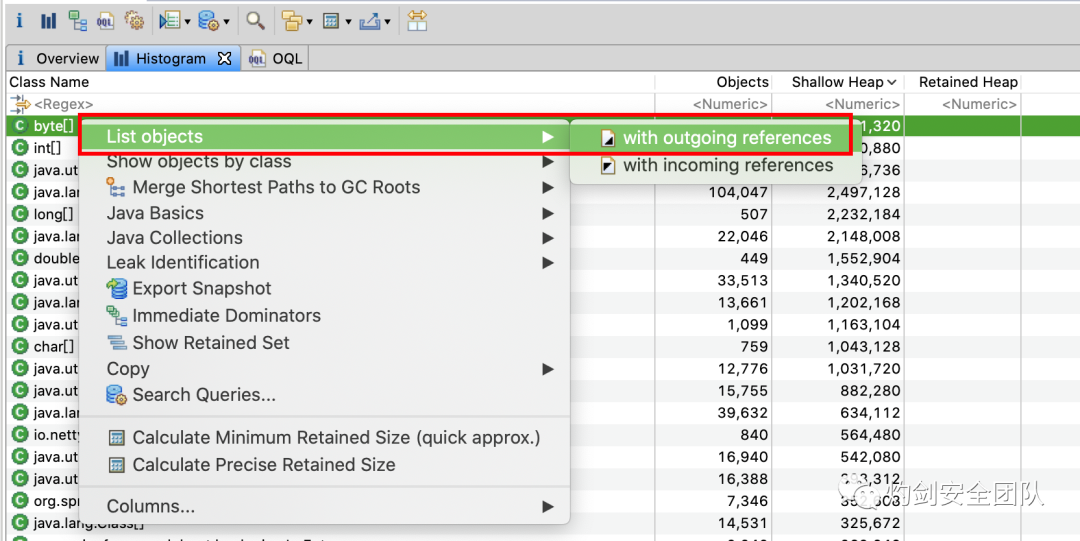
Task: Click the Objects value 12,776
Action: 742,369
